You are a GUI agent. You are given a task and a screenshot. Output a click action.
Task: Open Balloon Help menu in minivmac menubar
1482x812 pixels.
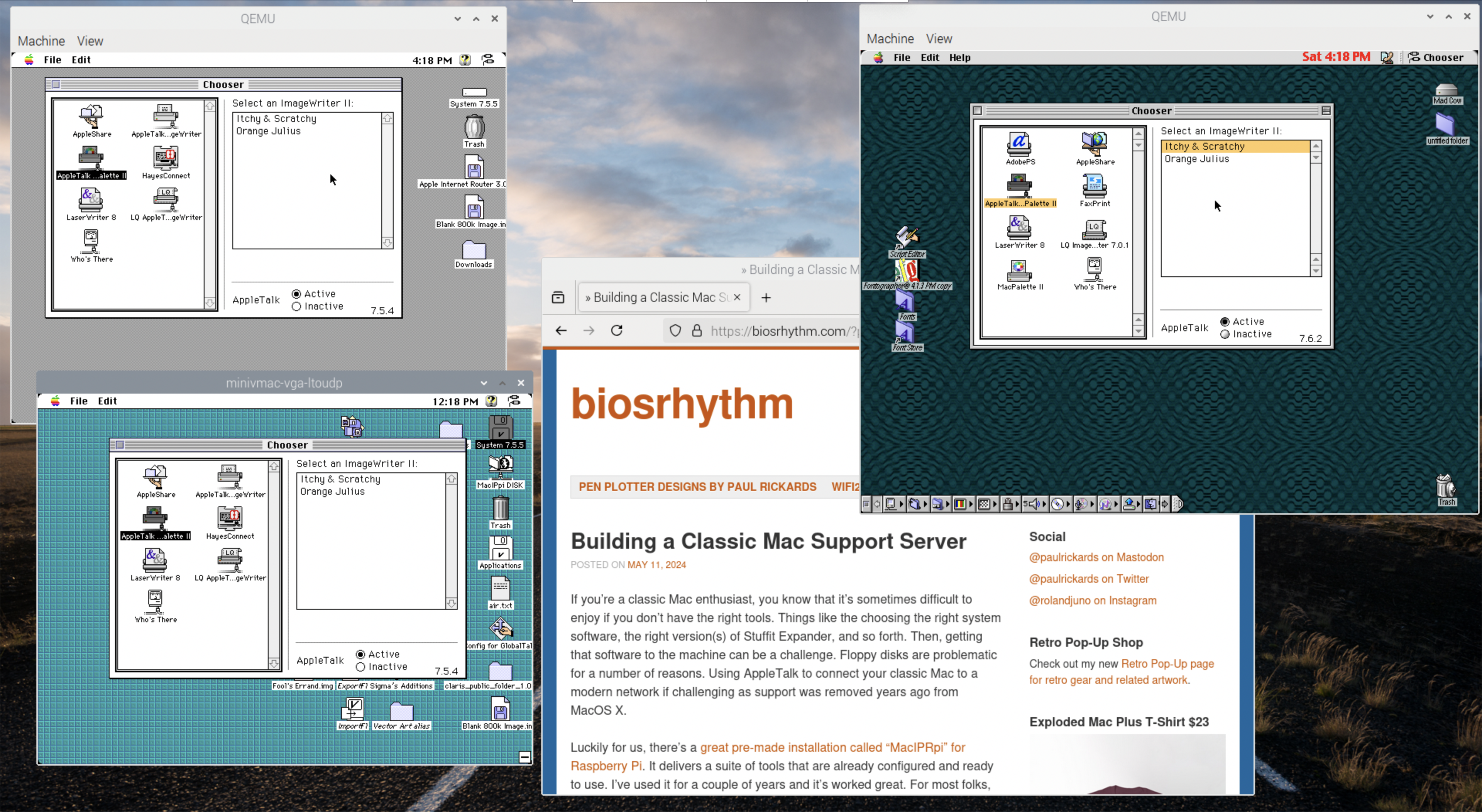tap(491, 401)
